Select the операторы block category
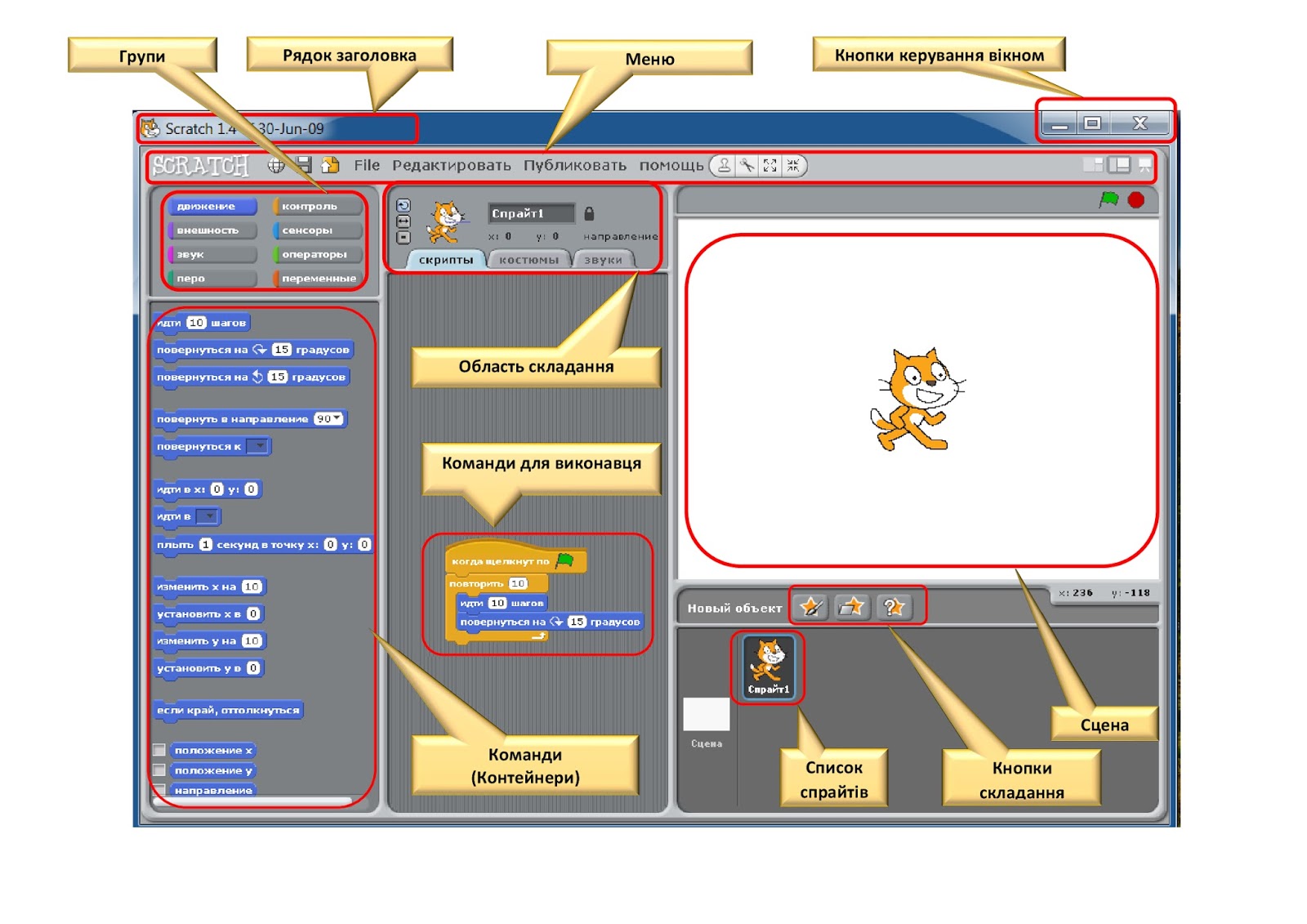1307x924 pixels. (x=318, y=254)
